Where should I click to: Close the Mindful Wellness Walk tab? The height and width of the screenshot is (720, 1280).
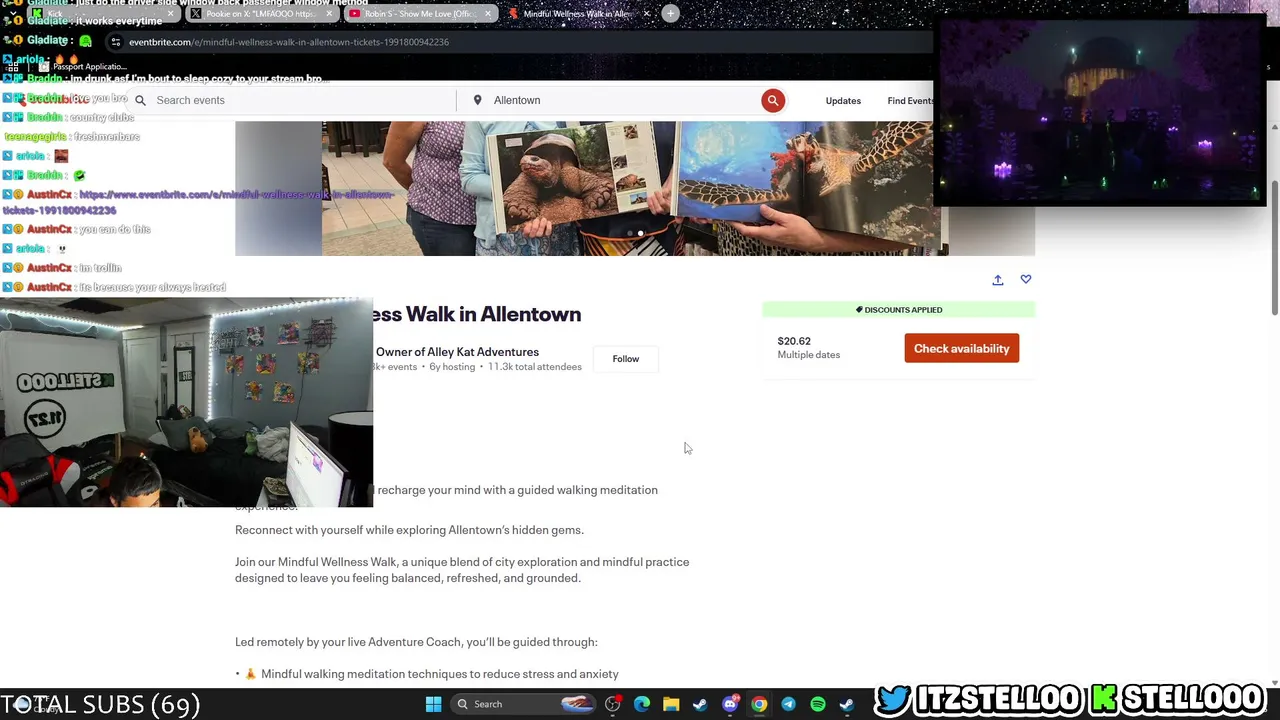(x=647, y=14)
